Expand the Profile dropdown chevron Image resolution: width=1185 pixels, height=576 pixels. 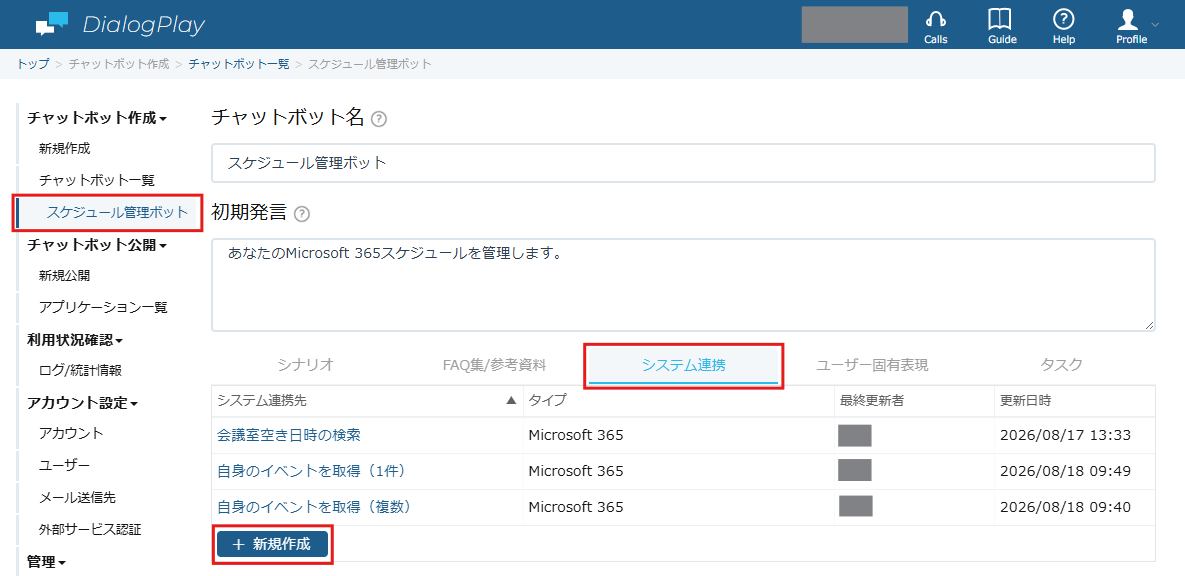pyautogui.click(x=1154, y=24)
